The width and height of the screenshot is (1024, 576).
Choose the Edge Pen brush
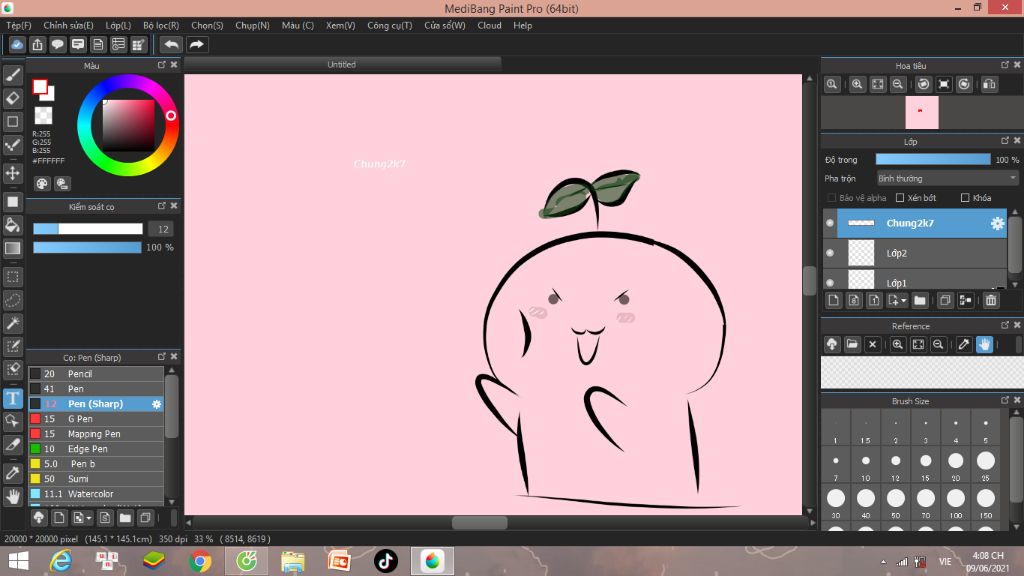tap(95, 449)
